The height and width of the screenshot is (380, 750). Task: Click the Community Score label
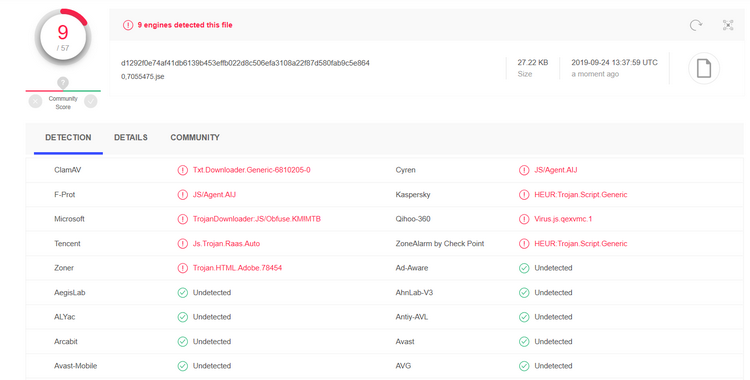pyautogui.click(x=63, y=103)
